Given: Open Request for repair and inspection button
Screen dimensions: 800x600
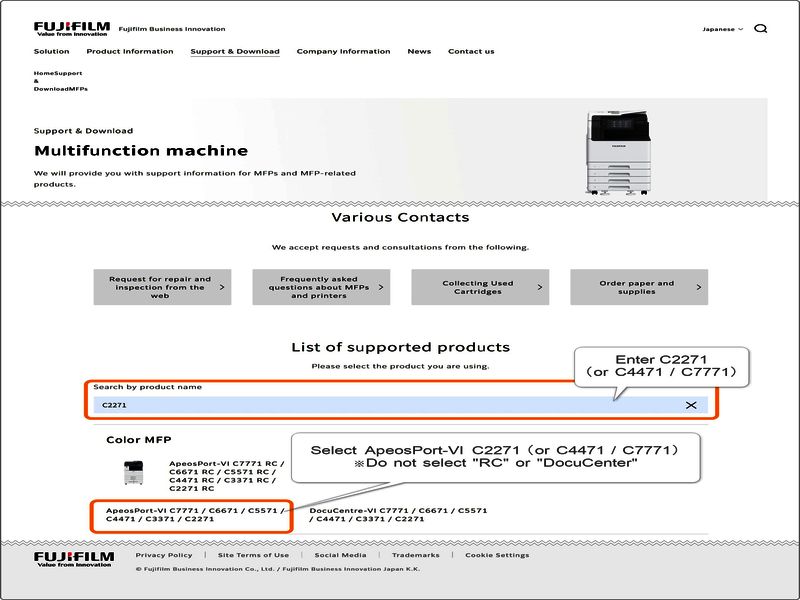Looking at the screenshot, I should click(162, 287).
